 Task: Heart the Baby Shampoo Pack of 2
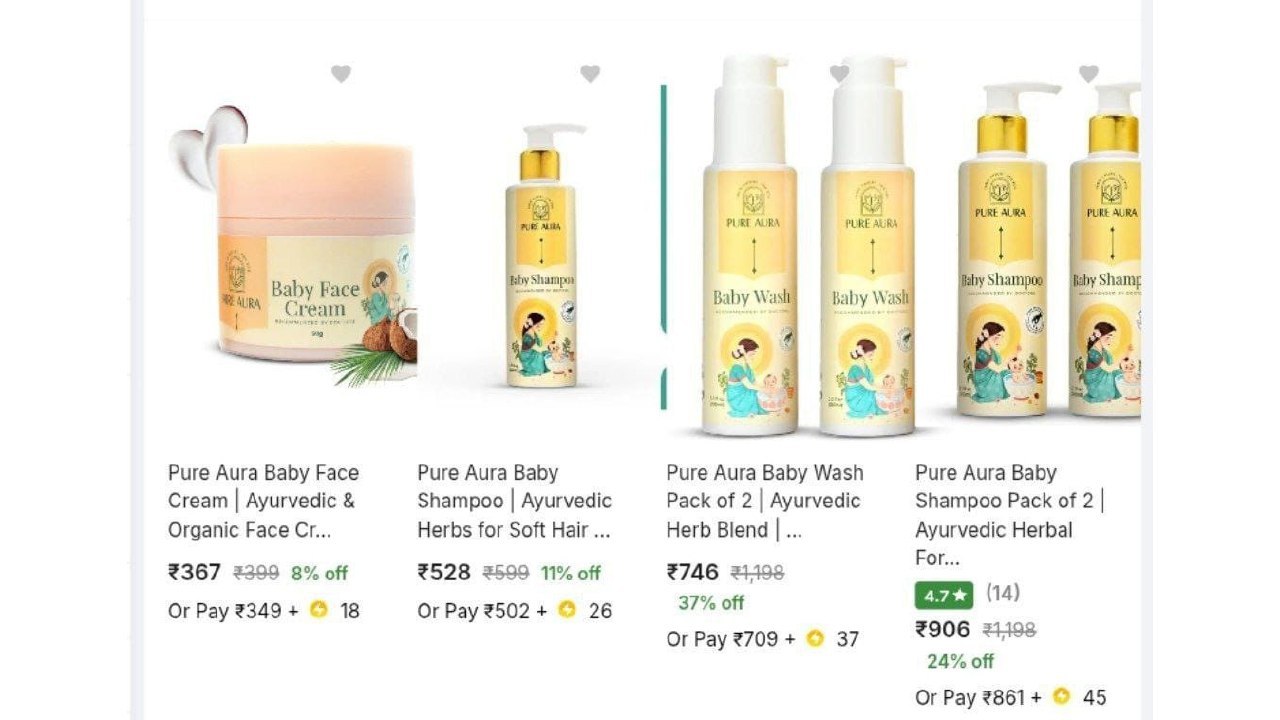(x=1088, y=74)
